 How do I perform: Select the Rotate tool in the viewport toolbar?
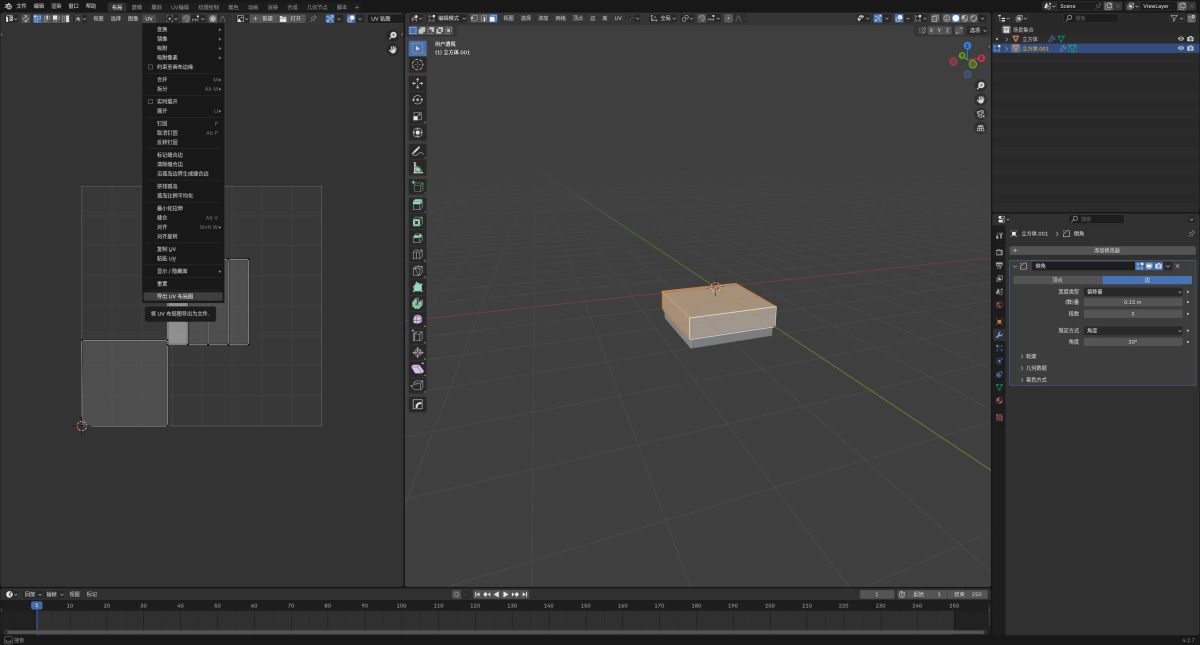(417, 99)
